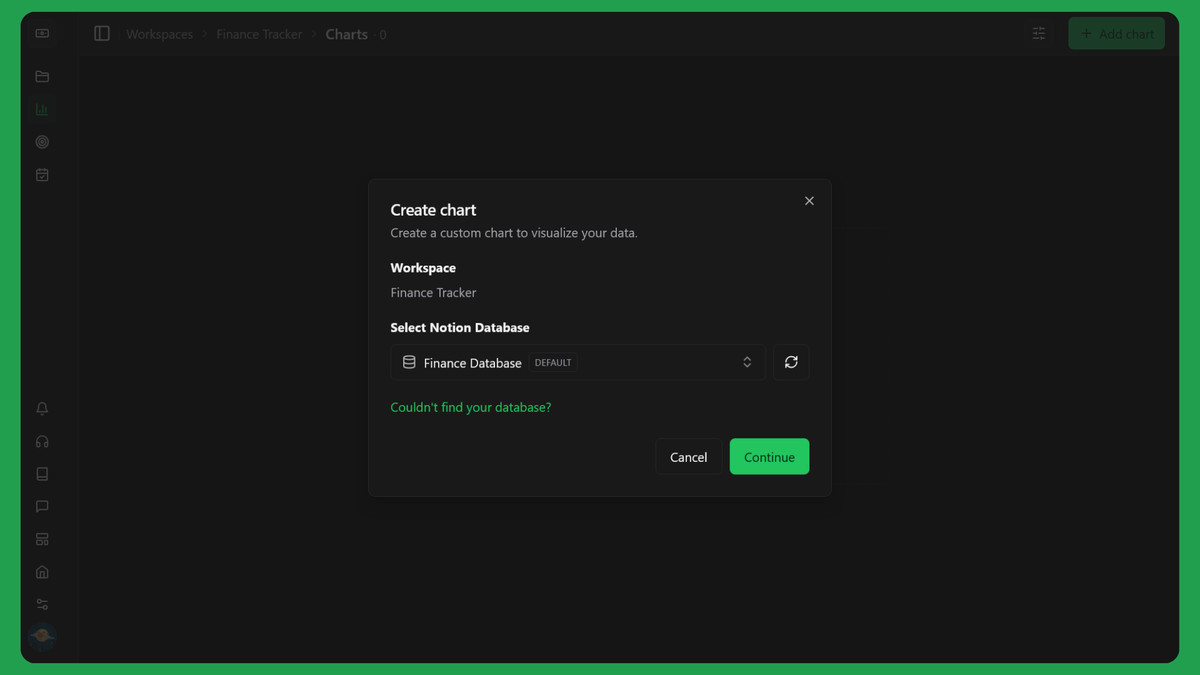Open the Finance Database dropdown
This screenshot has width=1200, height=675.
578,362
